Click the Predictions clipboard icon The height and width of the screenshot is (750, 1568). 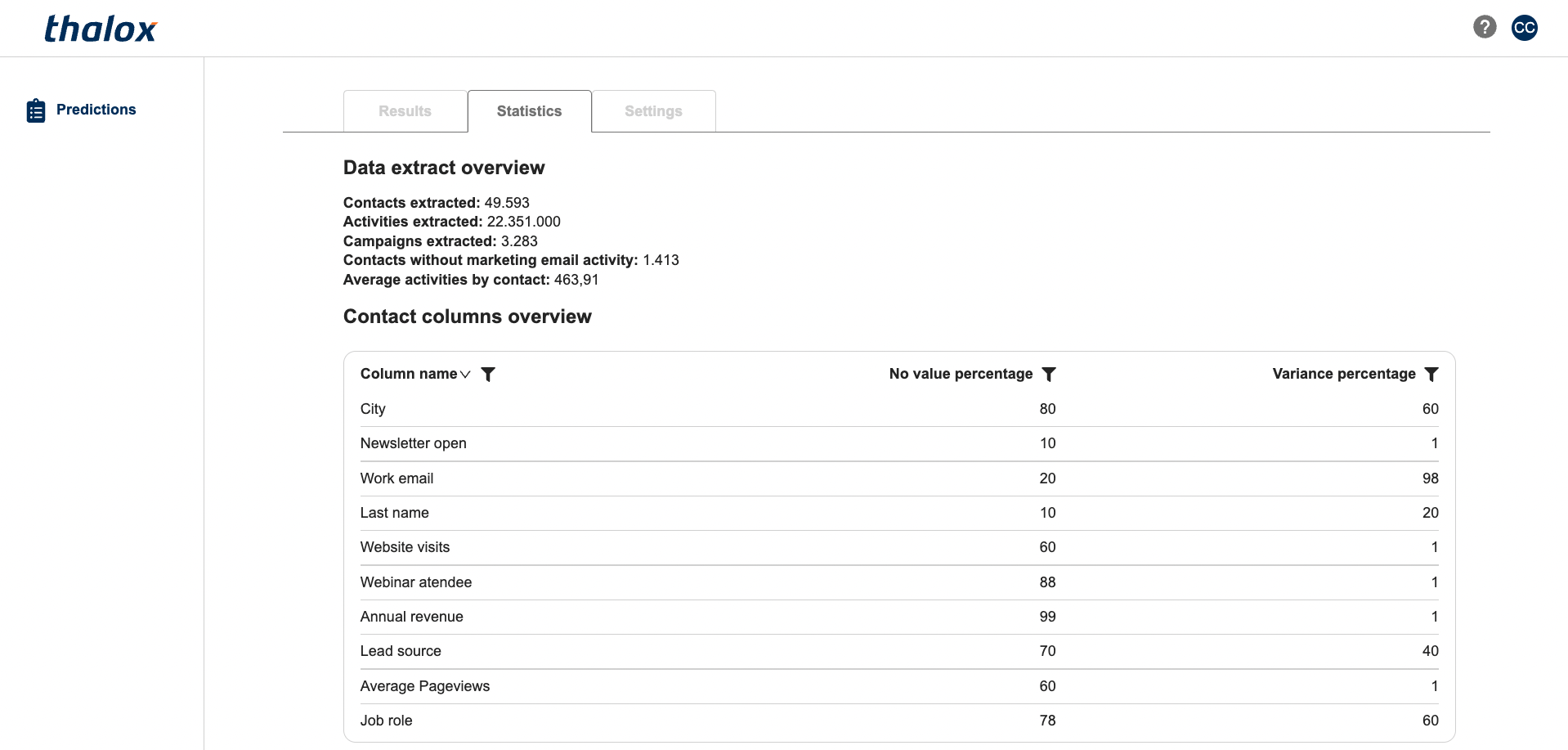36,110
